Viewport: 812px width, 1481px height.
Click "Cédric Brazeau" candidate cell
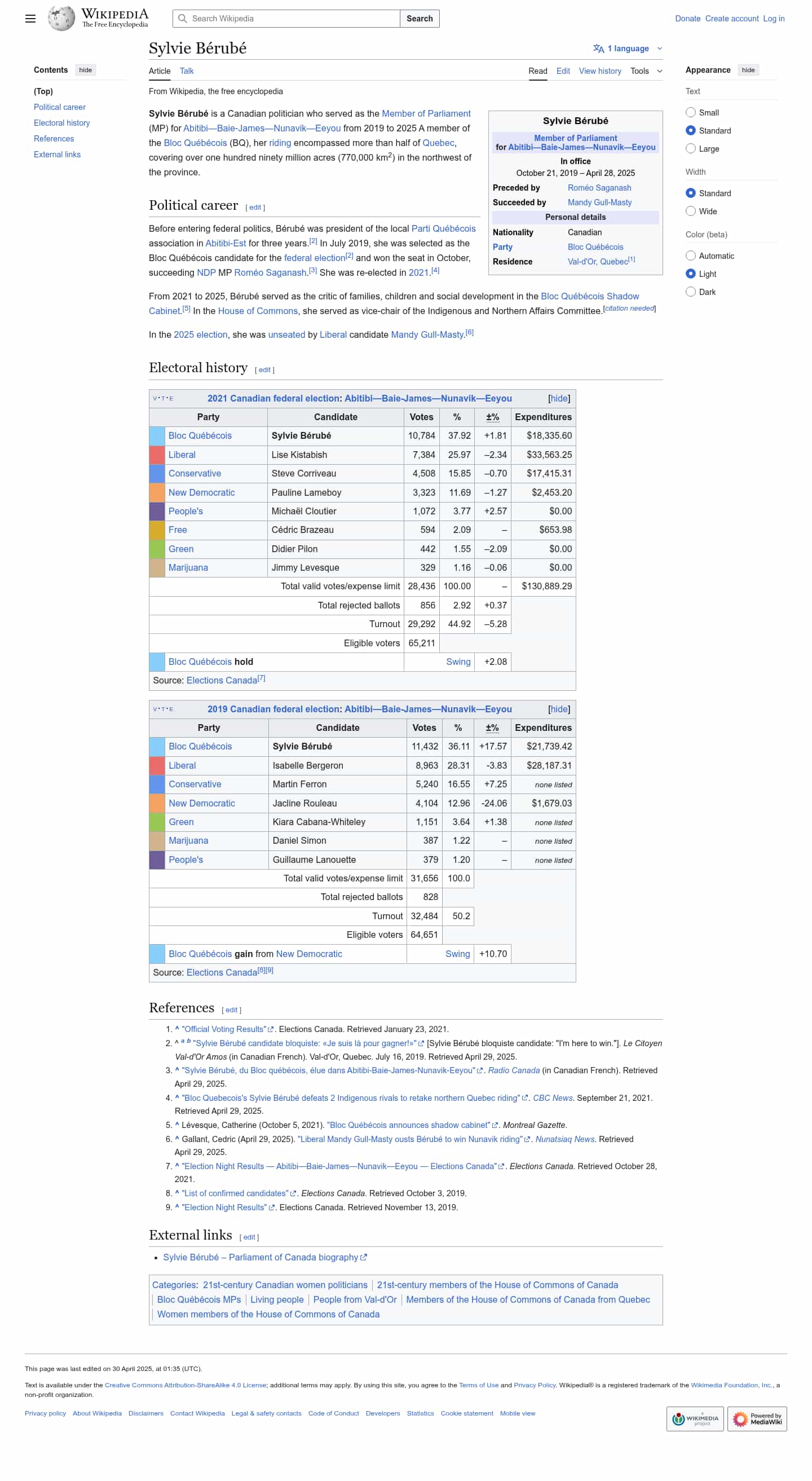tap(336, 530)
